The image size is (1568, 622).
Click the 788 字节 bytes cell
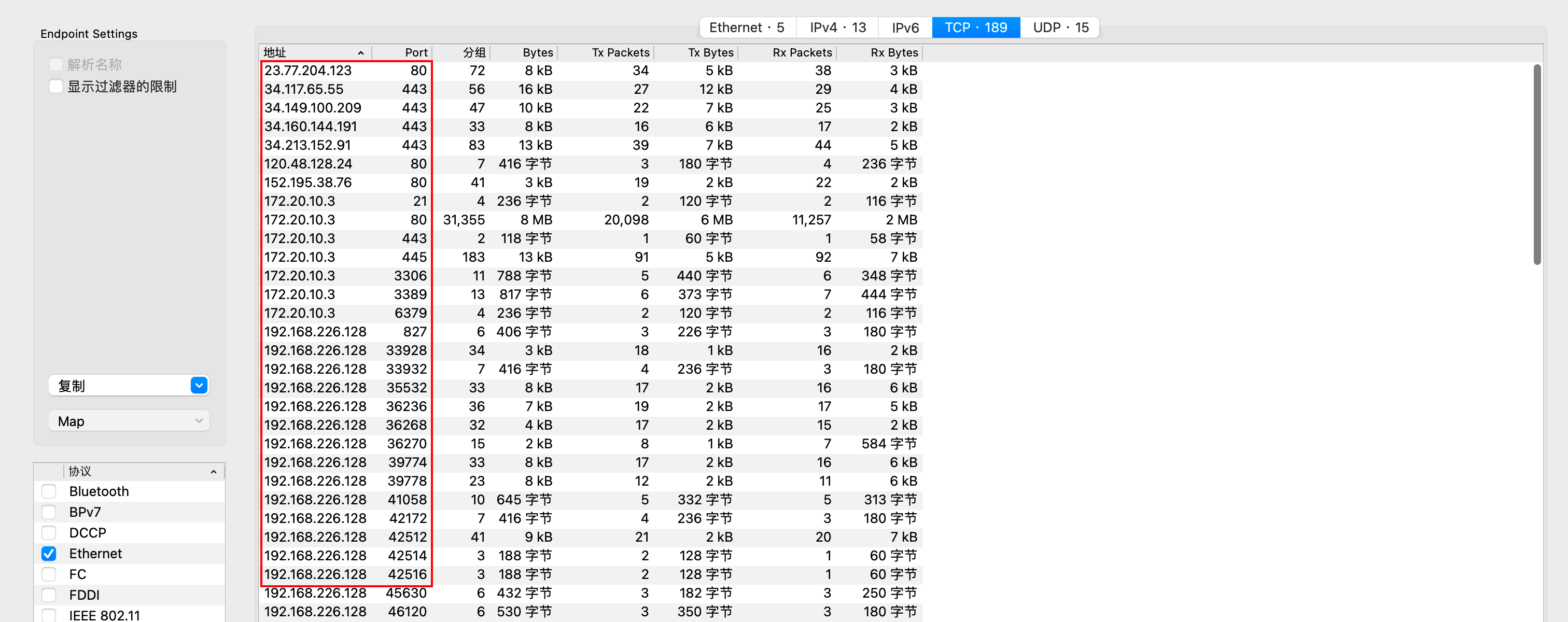click(524, 276)
